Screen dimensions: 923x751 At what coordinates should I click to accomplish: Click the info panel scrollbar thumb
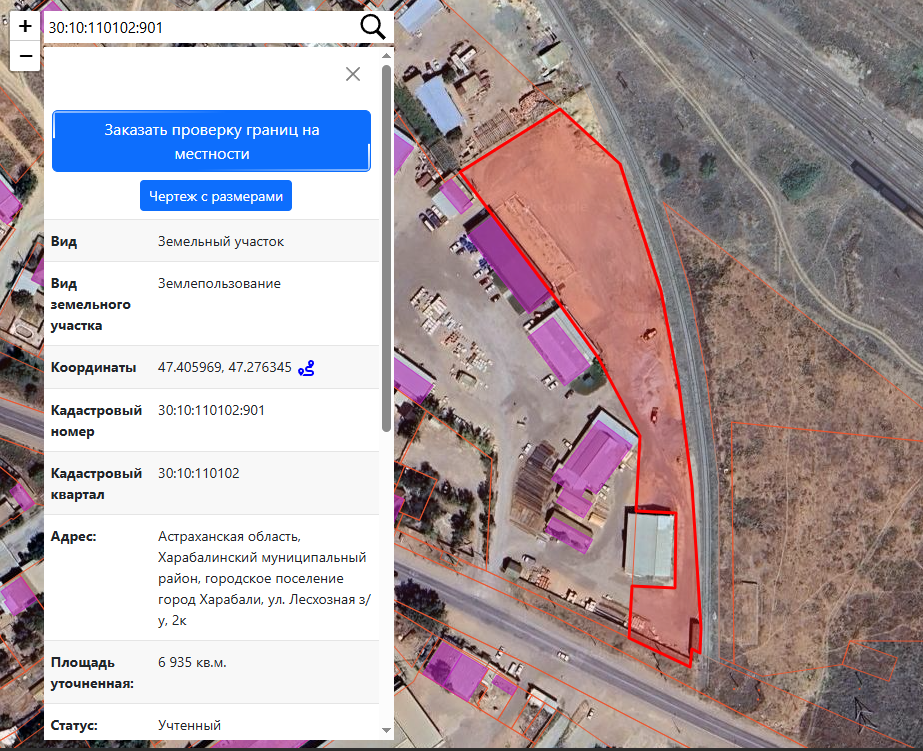[387, 250]
